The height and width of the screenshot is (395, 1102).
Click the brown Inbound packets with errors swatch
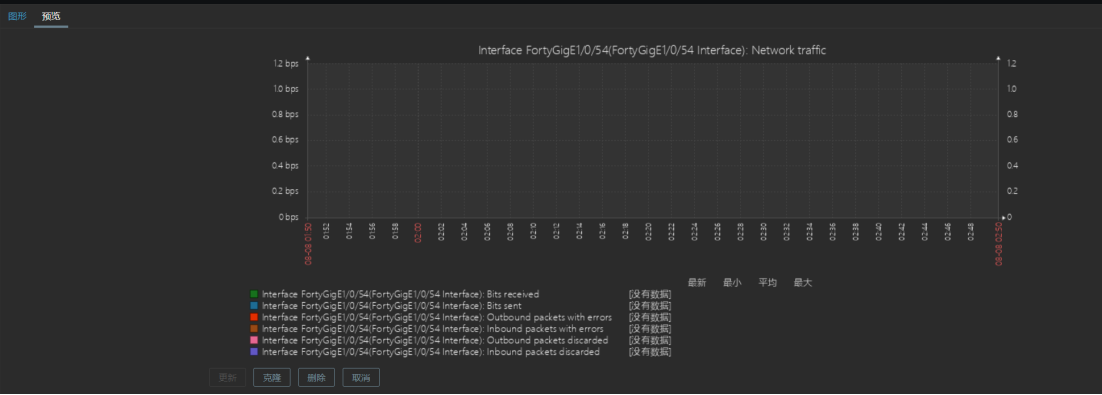(254, 328)
